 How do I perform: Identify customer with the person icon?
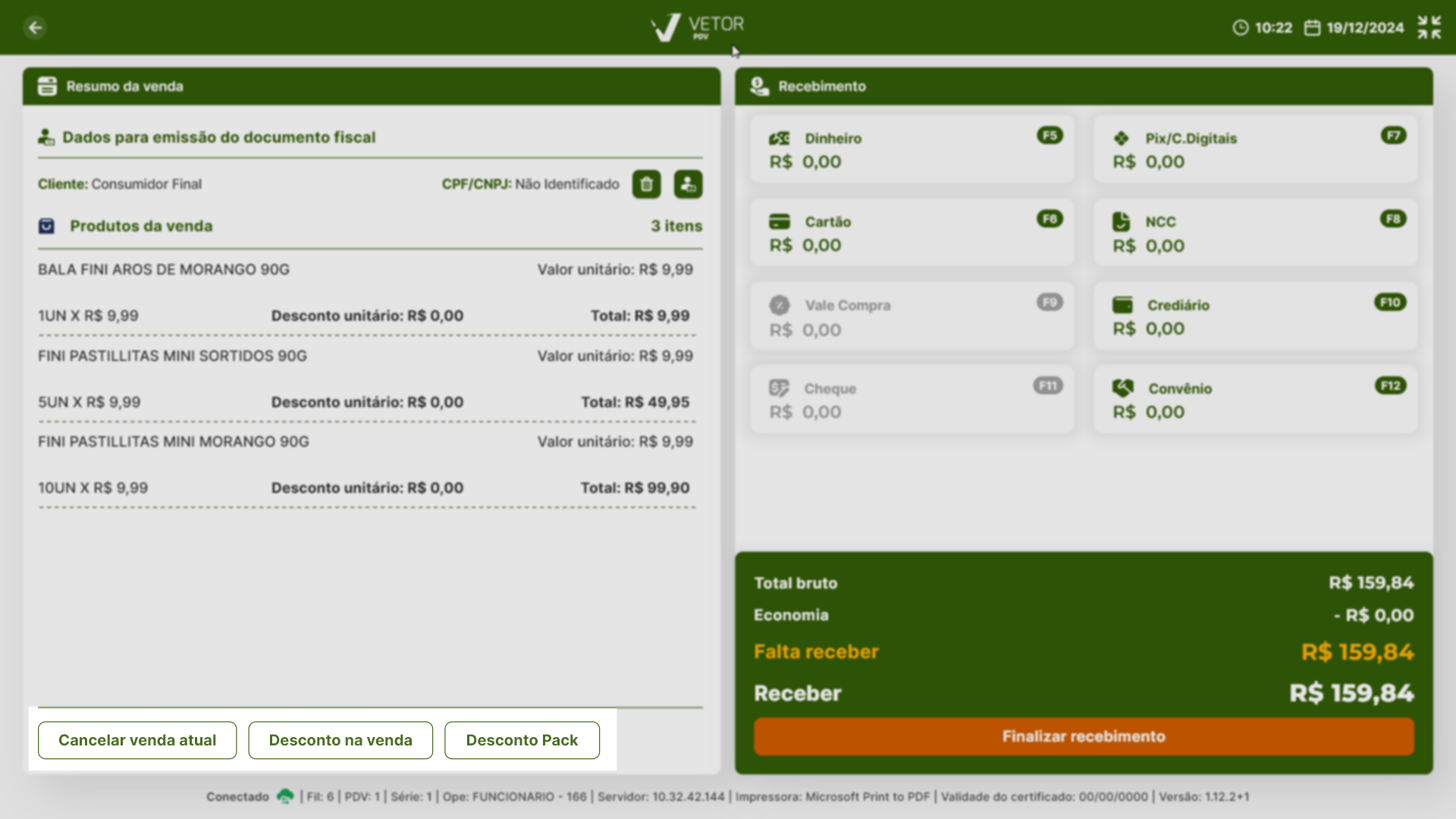coord(688,184)
